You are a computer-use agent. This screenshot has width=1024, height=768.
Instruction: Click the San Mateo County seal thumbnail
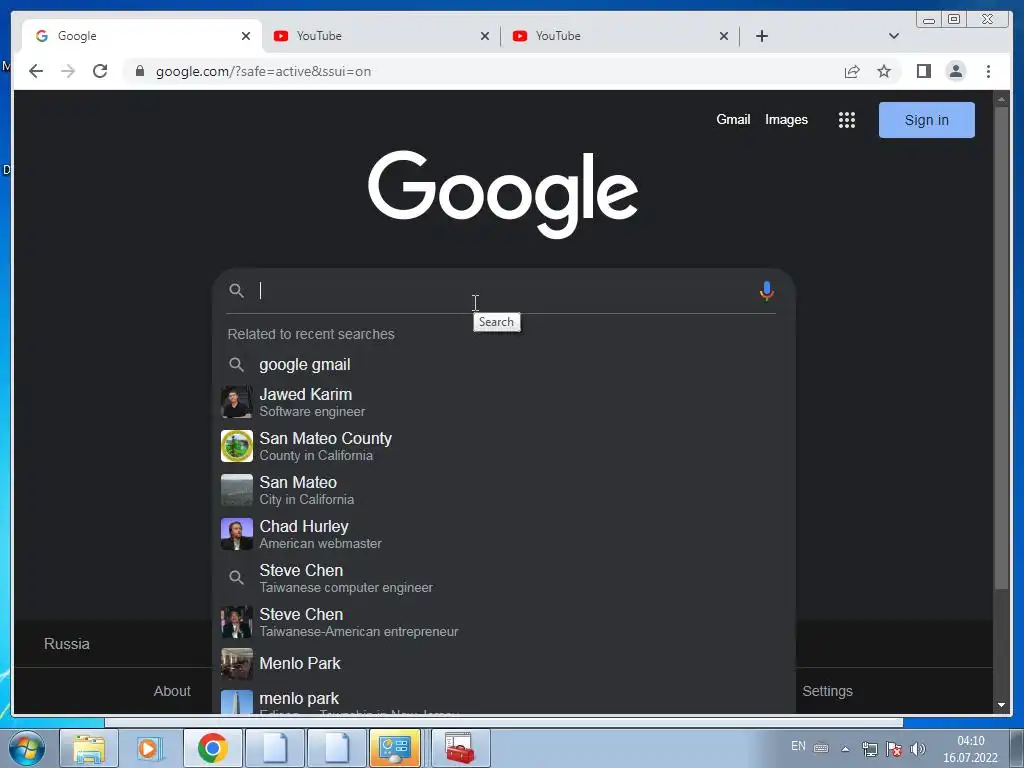pyautogui.click(x=236, y=446)
